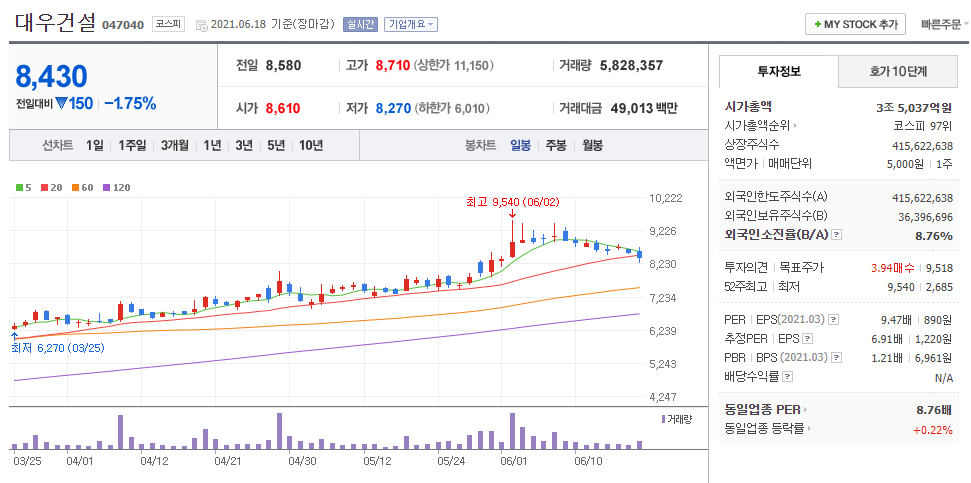Click the 거래대금 value 49,013 백만
The width and height of the screenshot is (971, 483).
point(644,108)
